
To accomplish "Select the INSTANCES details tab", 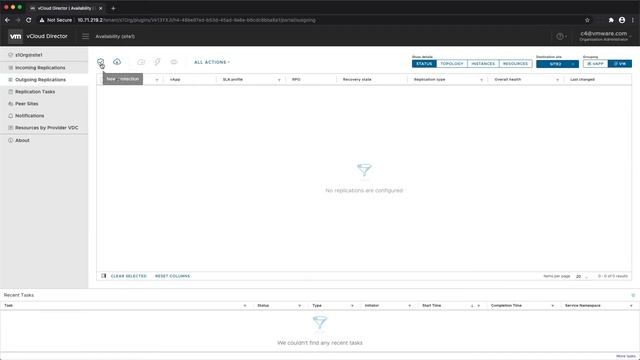I will (x=483, y=64).
